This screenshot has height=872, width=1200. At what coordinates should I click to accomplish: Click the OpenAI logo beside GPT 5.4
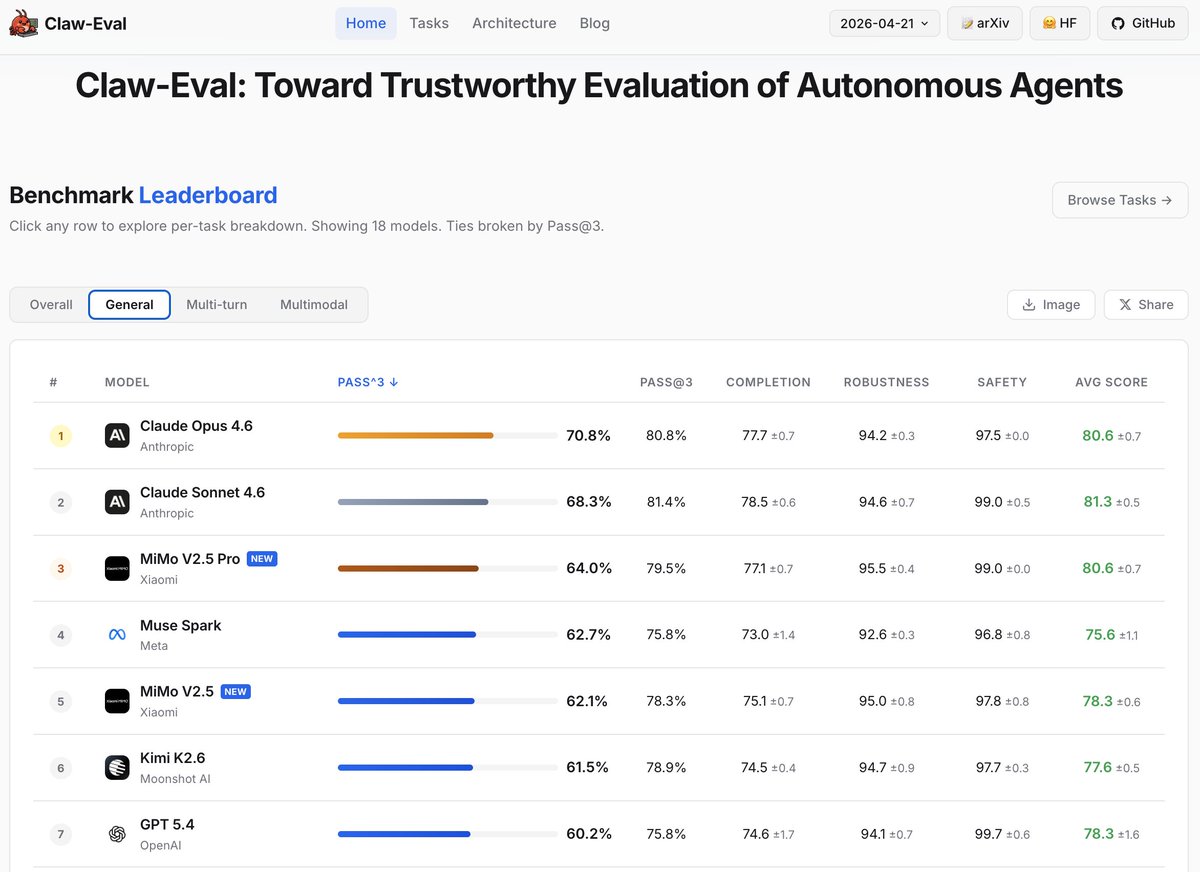point(117,834)
